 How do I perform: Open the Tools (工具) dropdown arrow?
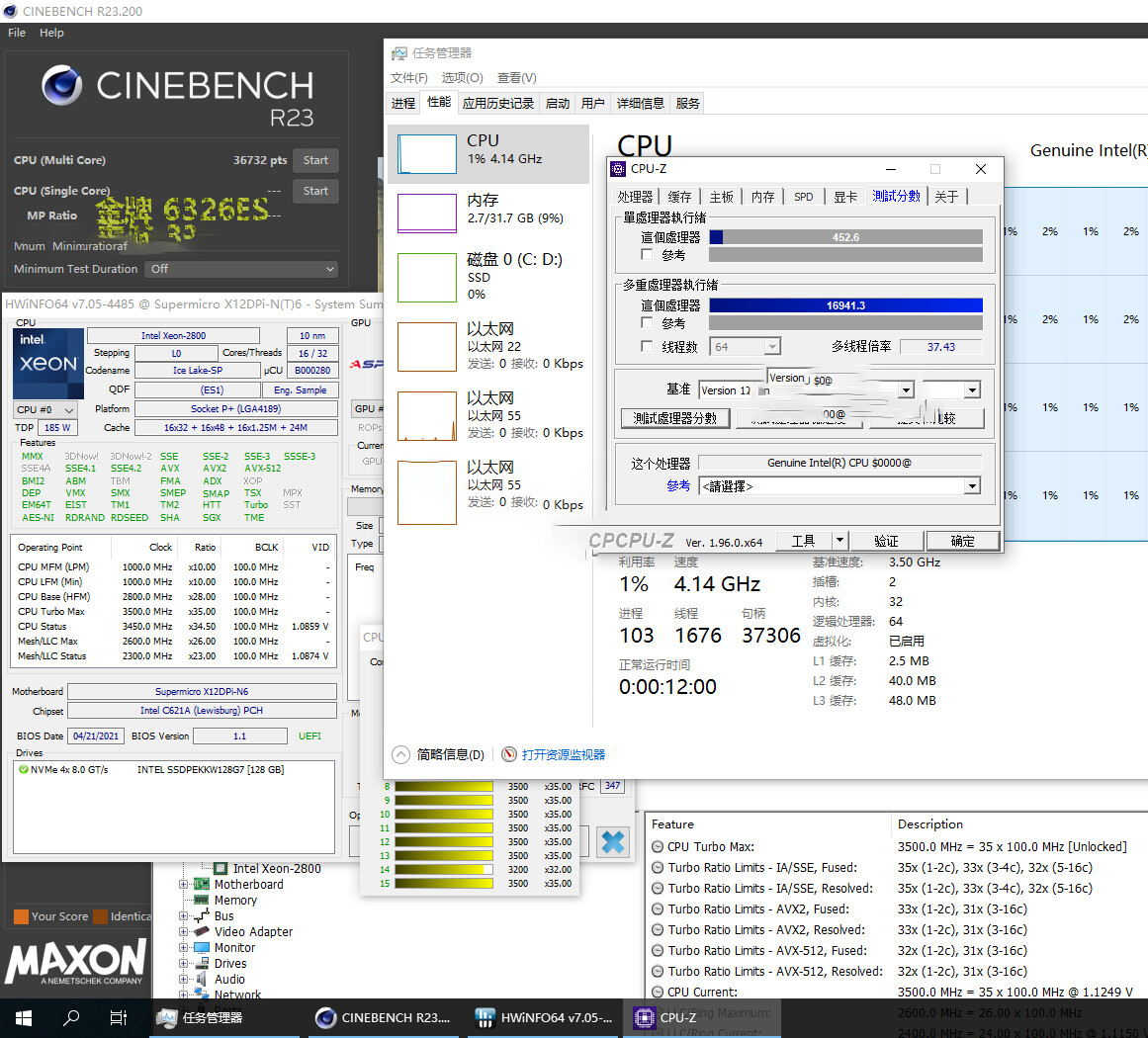click(x=839, y=541)
